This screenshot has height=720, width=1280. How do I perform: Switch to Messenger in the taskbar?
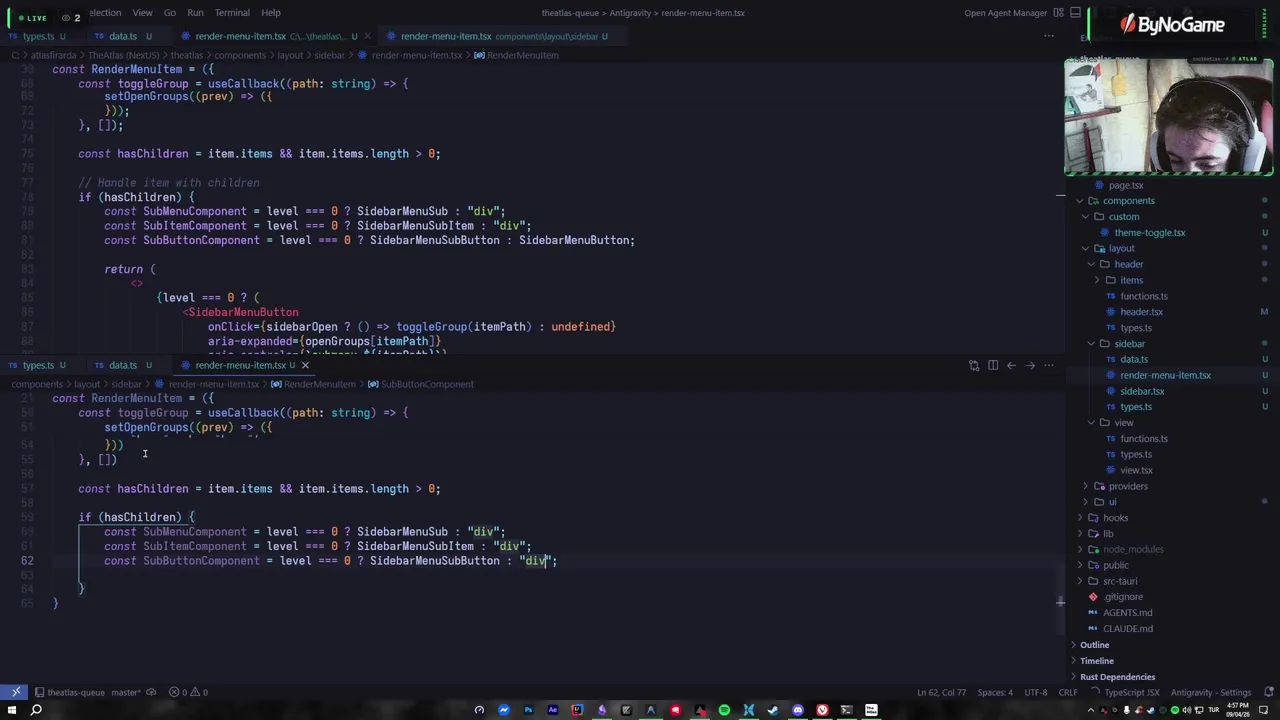504,710
